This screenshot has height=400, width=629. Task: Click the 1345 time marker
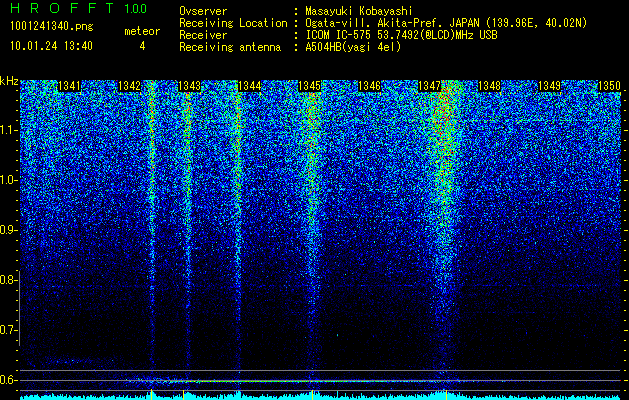(310, 86)
